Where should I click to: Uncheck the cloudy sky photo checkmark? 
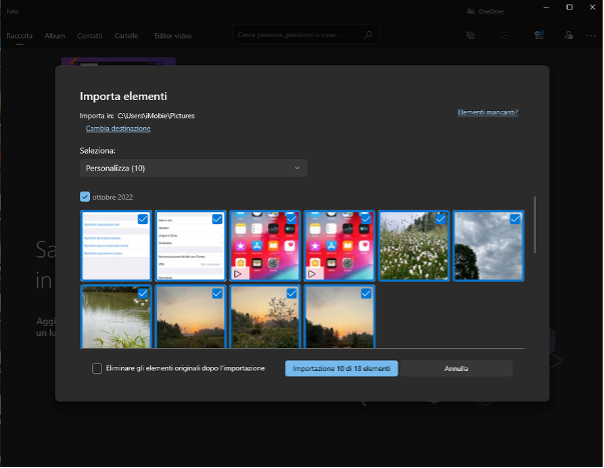[514, 219]
